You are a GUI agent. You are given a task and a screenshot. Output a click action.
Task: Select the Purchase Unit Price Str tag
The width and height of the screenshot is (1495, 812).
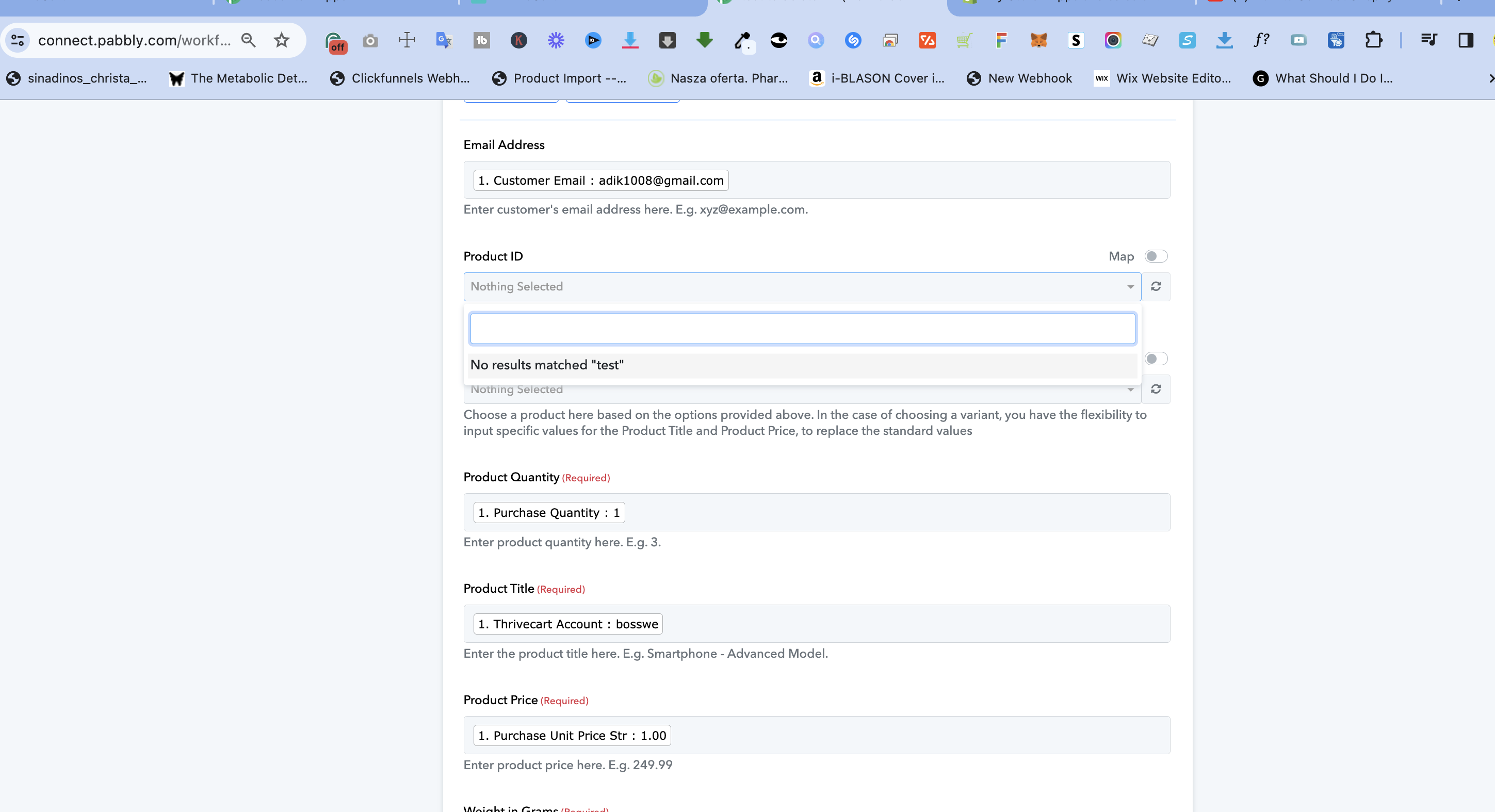[x=572, y=735]
